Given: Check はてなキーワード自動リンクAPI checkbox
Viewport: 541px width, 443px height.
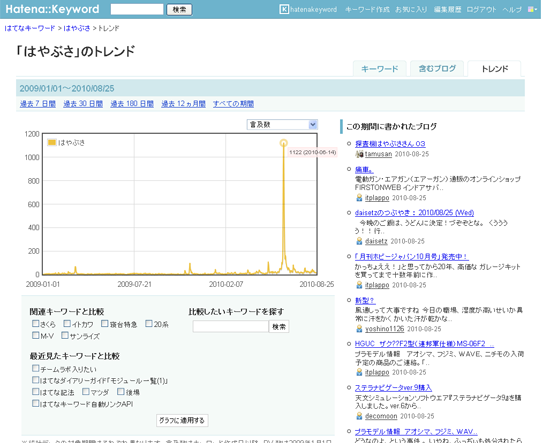Looking at the screenshot, I should coord(35,403).
